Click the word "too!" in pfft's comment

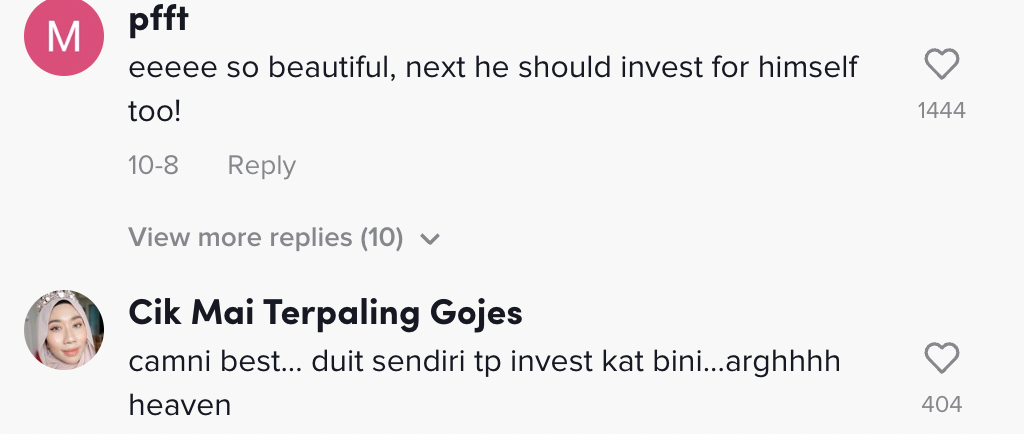pyautogui.click(x=154, y=112)
